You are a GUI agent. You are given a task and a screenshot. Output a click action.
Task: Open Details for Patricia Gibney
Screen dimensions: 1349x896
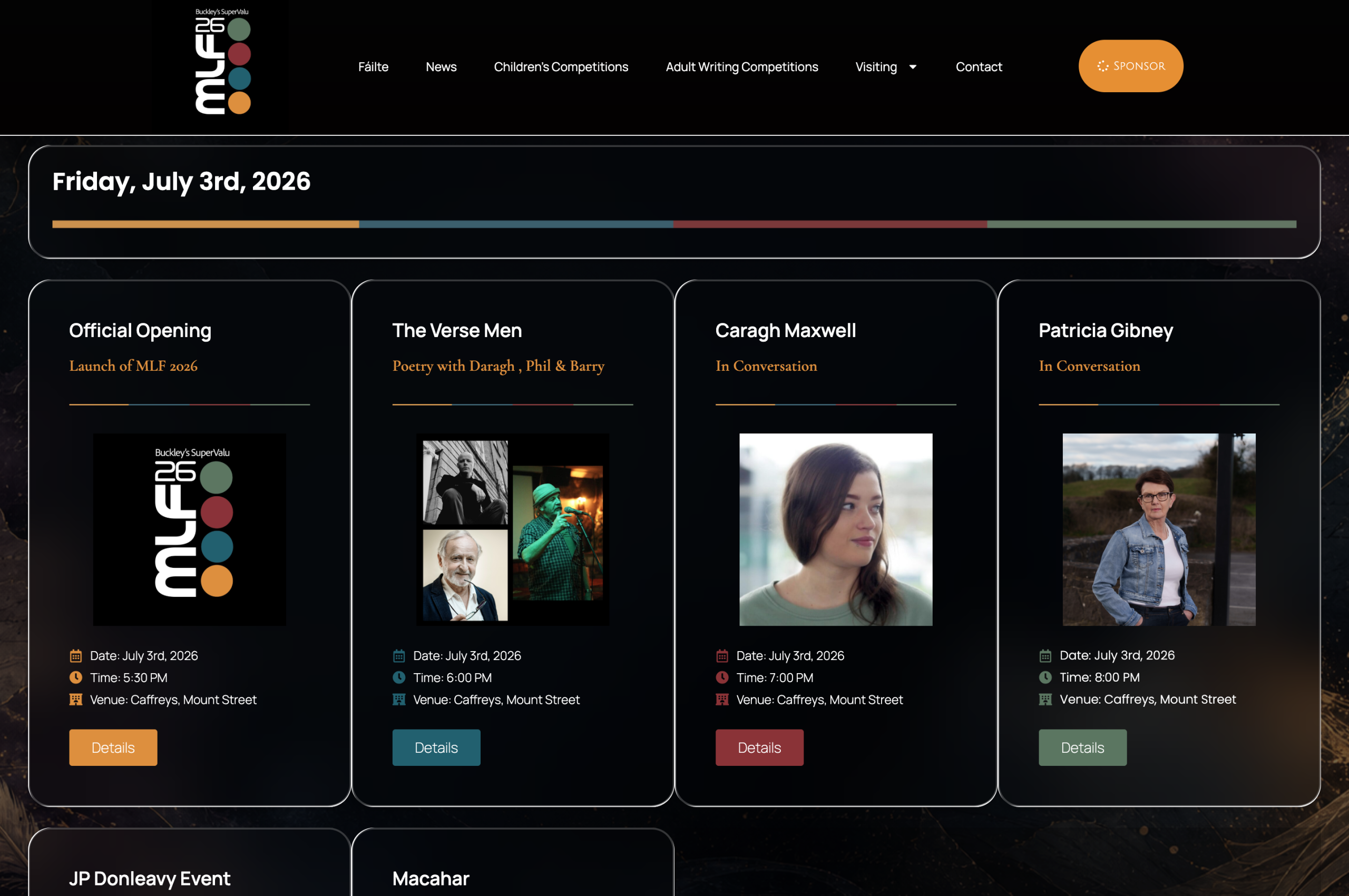[1083, 747]
